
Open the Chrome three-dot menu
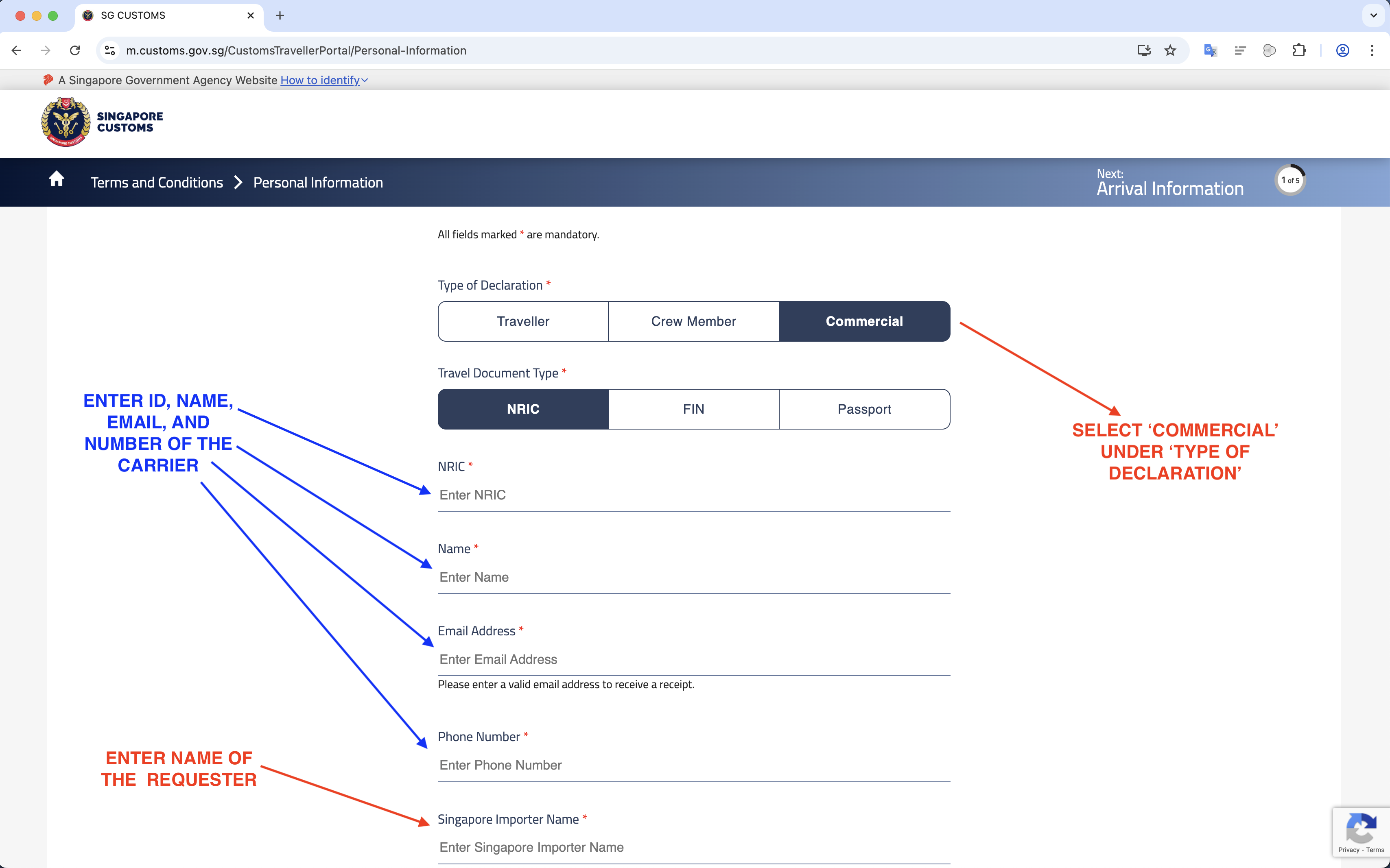pos(1372,50)
